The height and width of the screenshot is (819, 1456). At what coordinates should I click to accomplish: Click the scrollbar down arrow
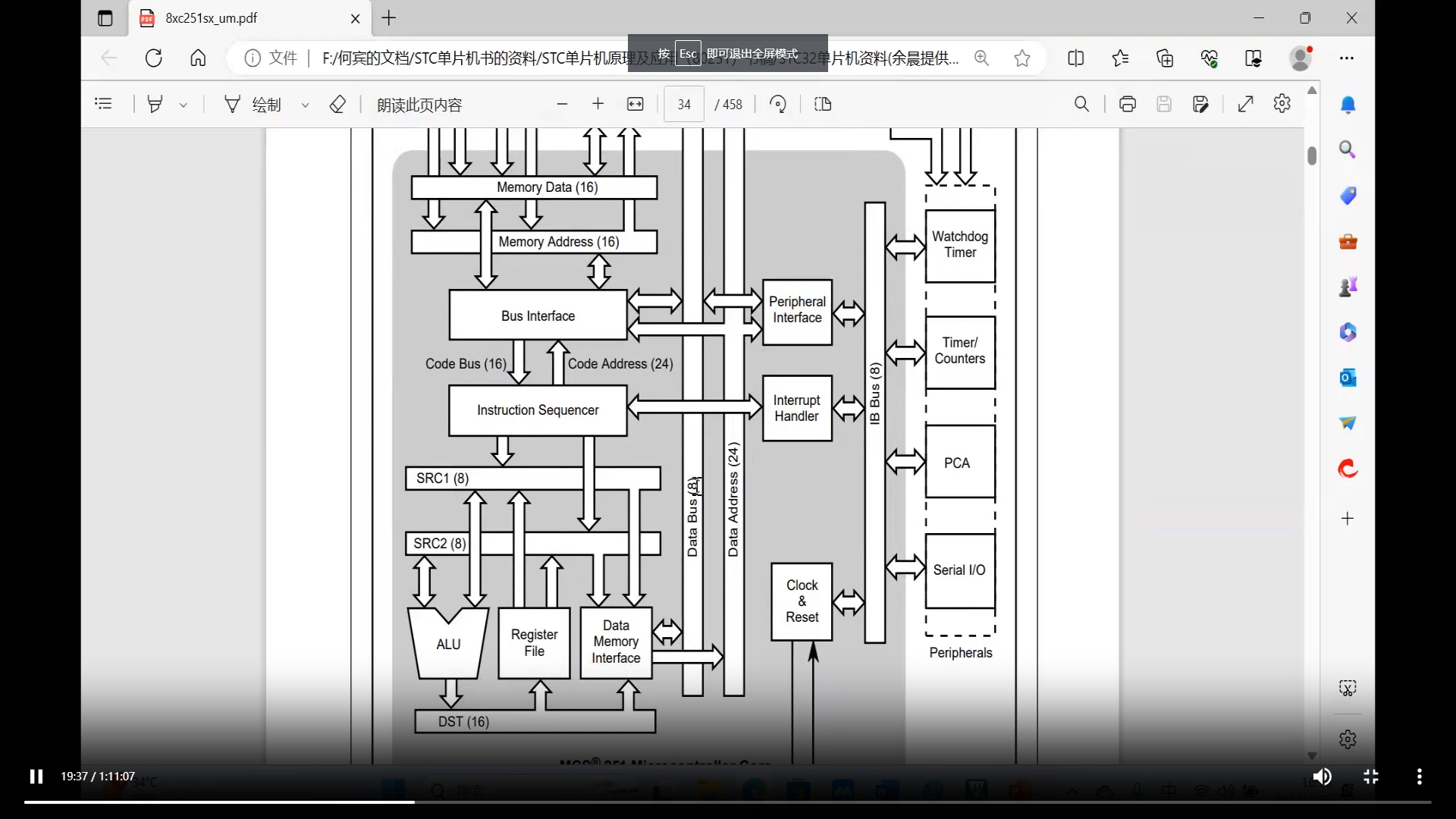(1312, 756)
